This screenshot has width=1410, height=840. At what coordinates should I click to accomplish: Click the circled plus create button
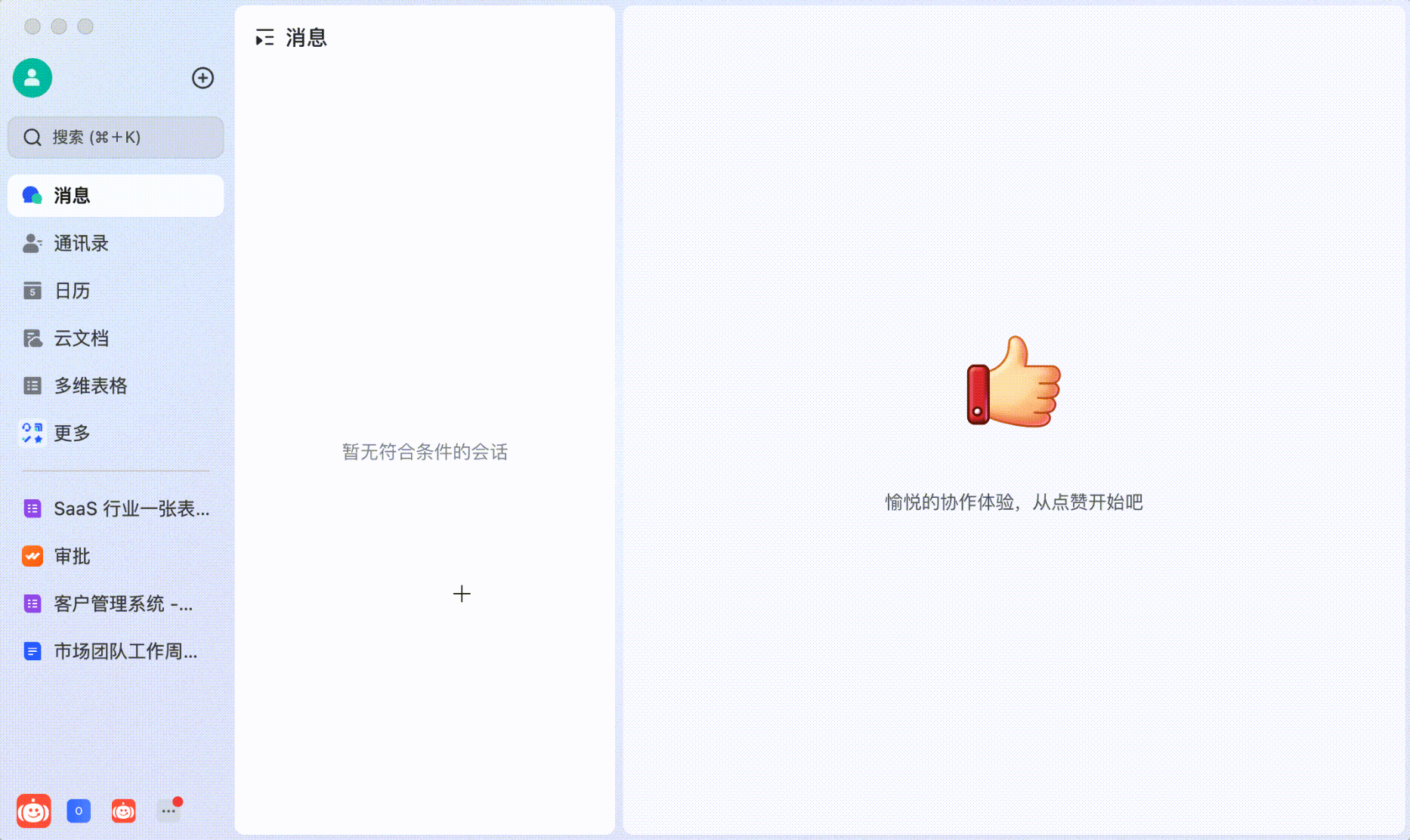pos(203,78)
